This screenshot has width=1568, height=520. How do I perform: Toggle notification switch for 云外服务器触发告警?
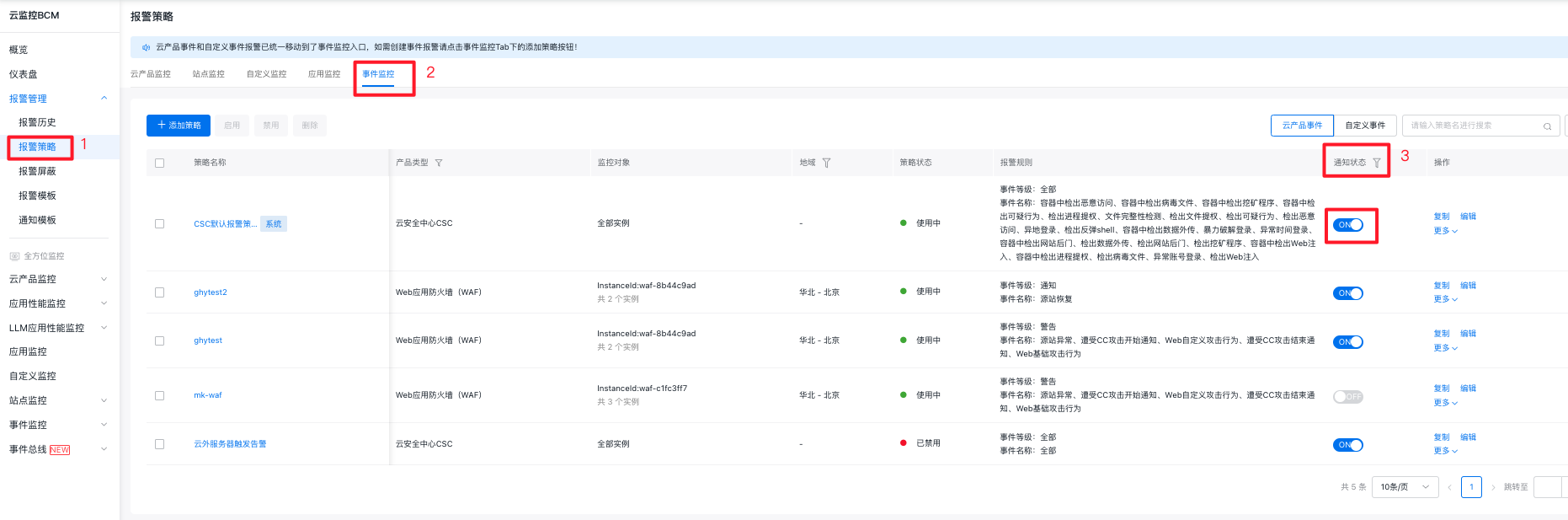tap(1348, 445)
